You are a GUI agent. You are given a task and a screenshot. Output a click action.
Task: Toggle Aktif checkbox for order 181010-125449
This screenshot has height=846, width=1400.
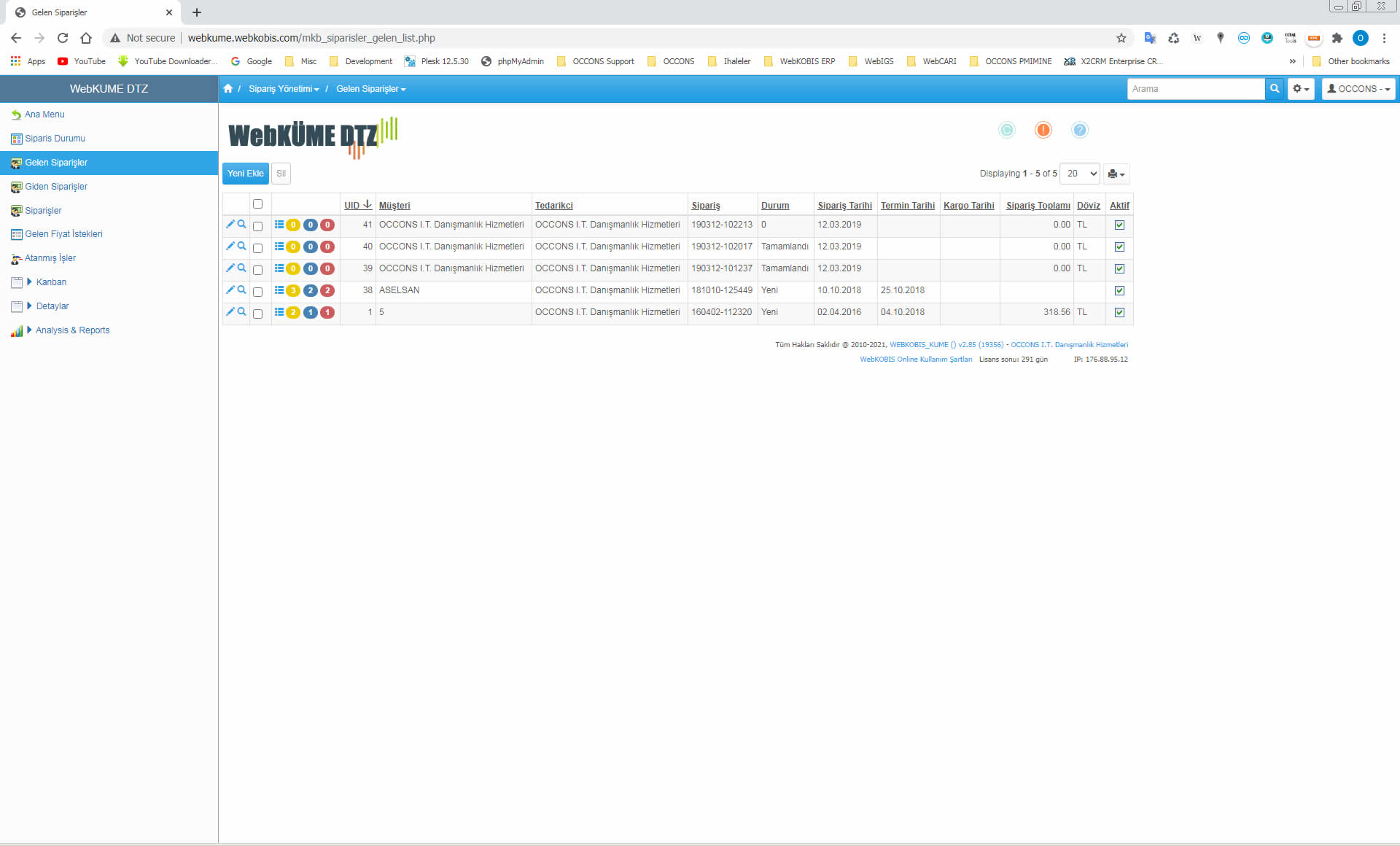click(x=1119, y=290)
